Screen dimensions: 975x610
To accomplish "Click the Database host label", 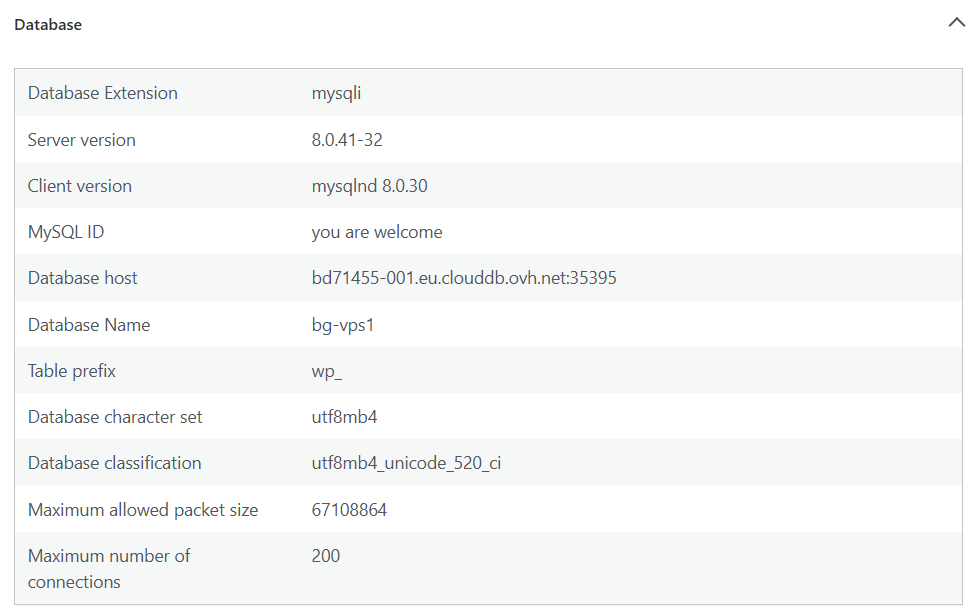I will [x=83, y=278].
